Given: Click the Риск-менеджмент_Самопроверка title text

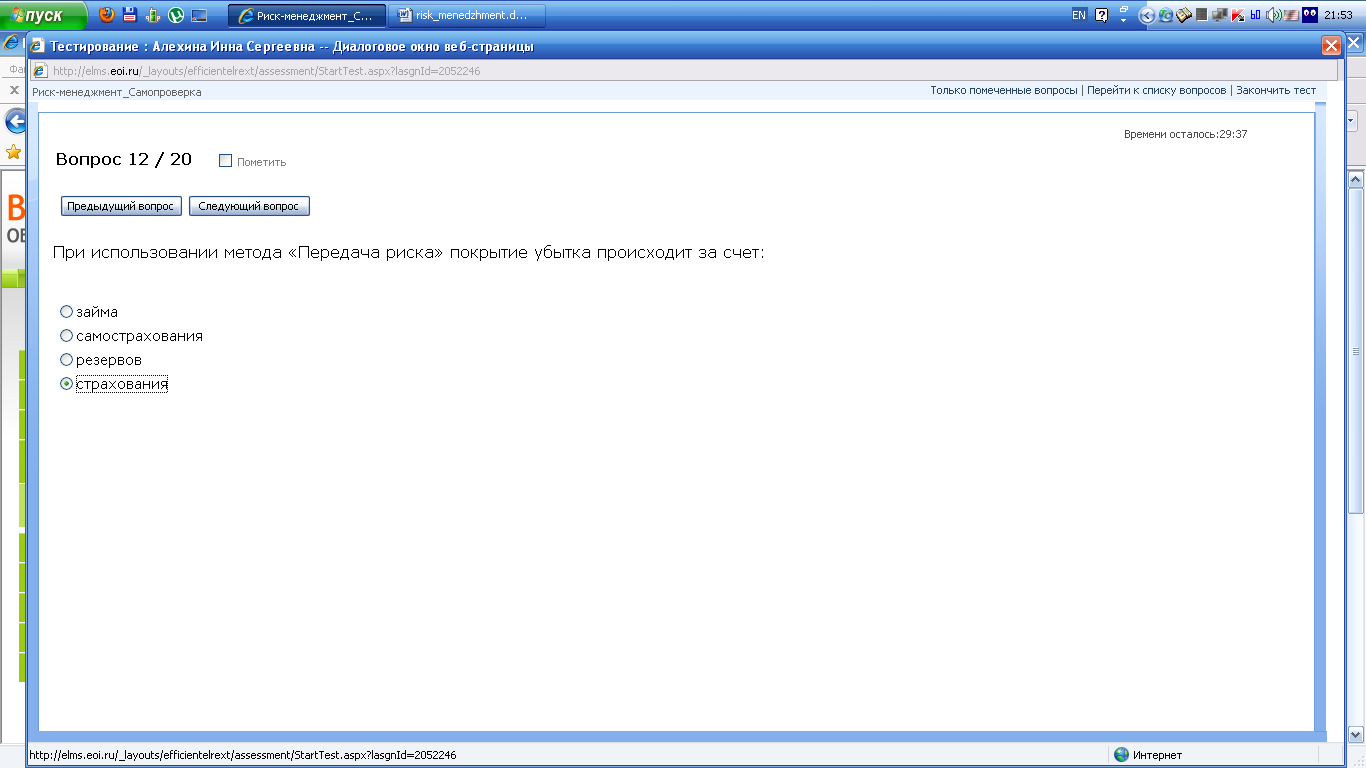Looking at the screenshot, I should click(x=116, y=92).
